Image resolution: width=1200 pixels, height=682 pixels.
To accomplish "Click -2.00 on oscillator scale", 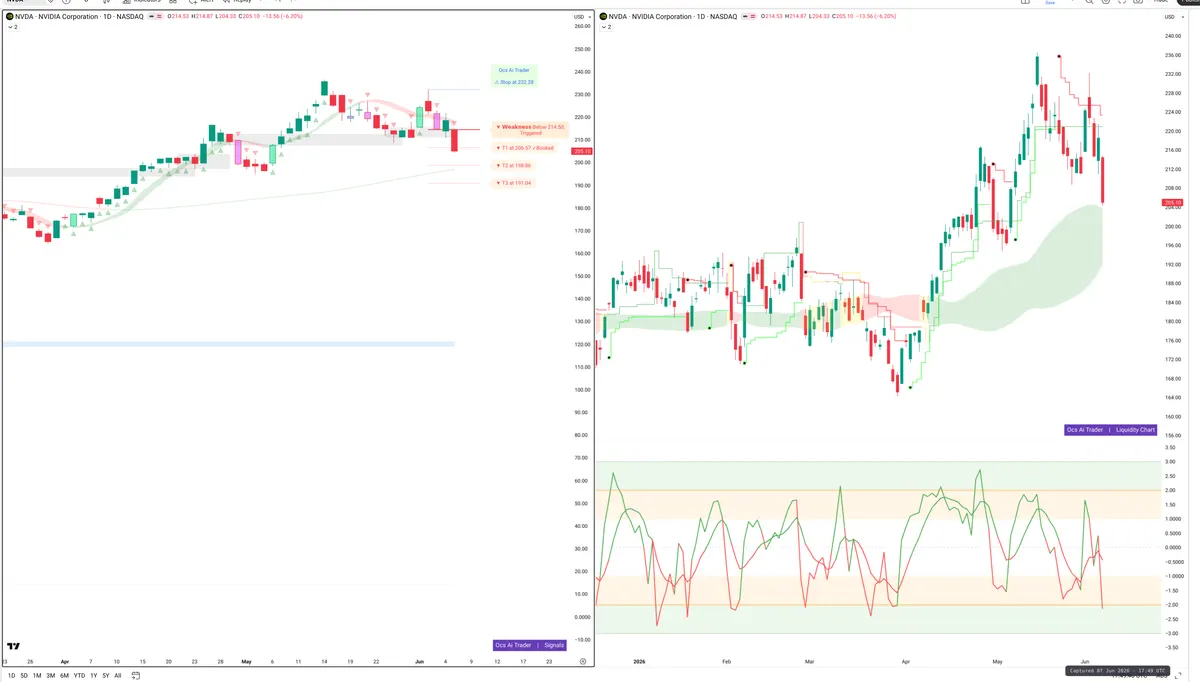I will pyautogui.click(x=1172, y=605).
